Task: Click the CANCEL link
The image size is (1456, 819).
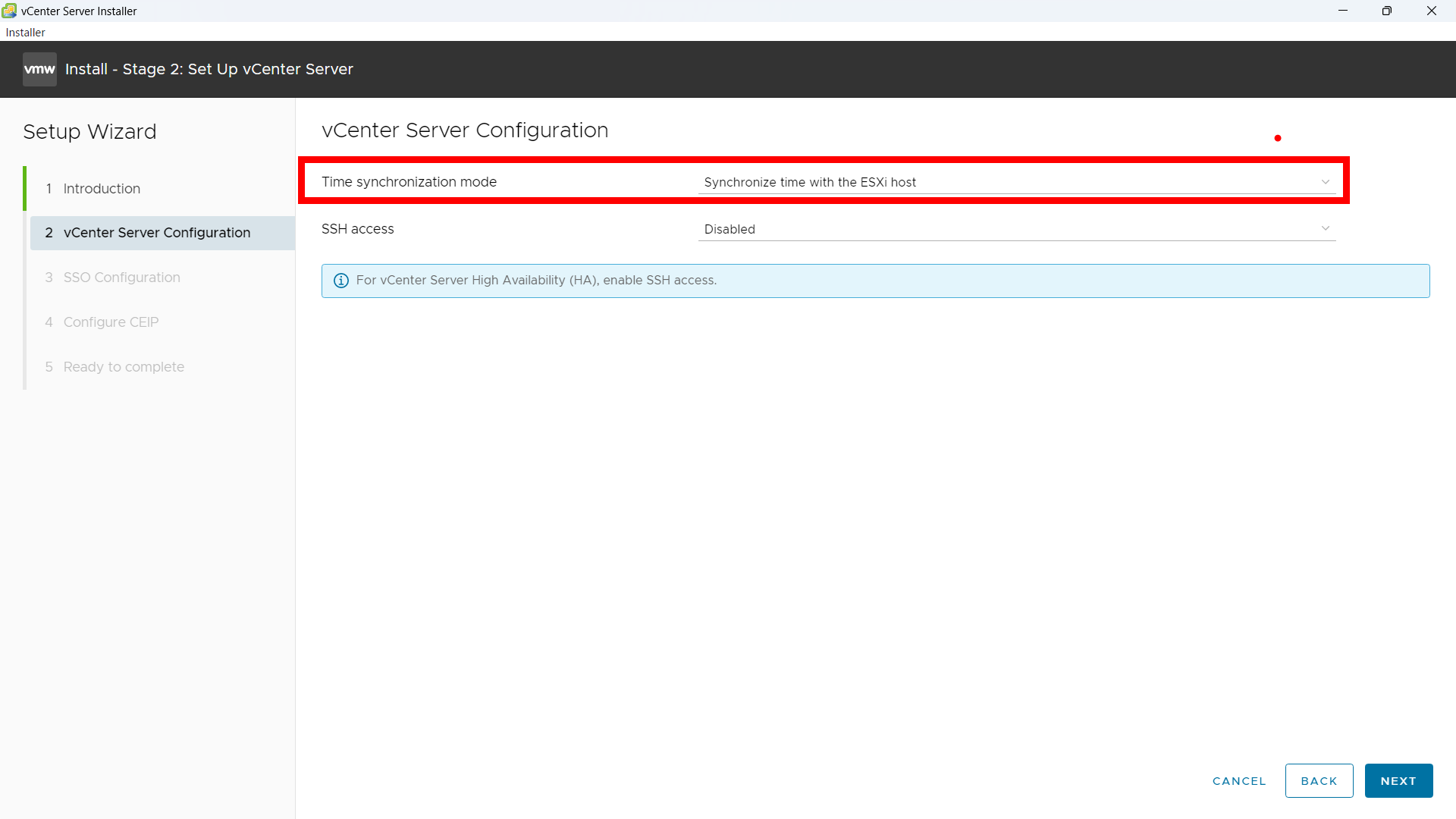Action: pyautogui.click(x=1238, y=781)
